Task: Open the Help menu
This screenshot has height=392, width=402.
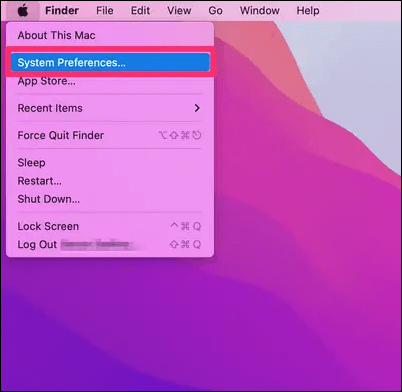Action: [308, 11]
